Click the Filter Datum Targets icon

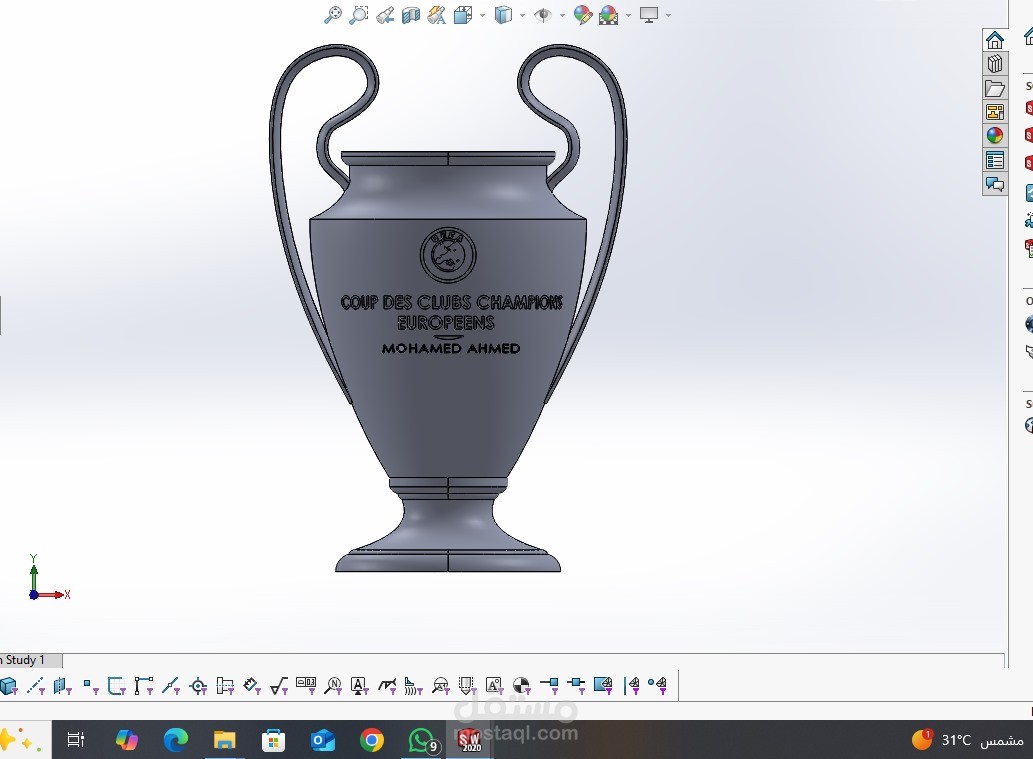pyautogui.click(x=440, y=686)
